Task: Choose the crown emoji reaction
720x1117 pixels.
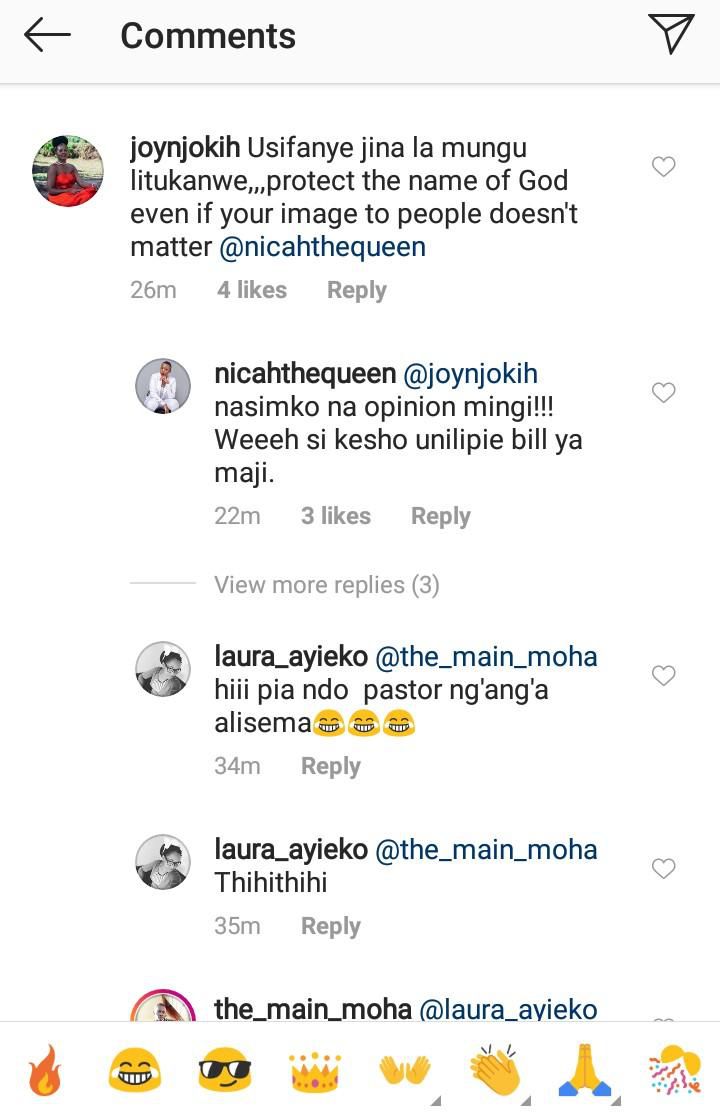Action: tap(315, 1068)
